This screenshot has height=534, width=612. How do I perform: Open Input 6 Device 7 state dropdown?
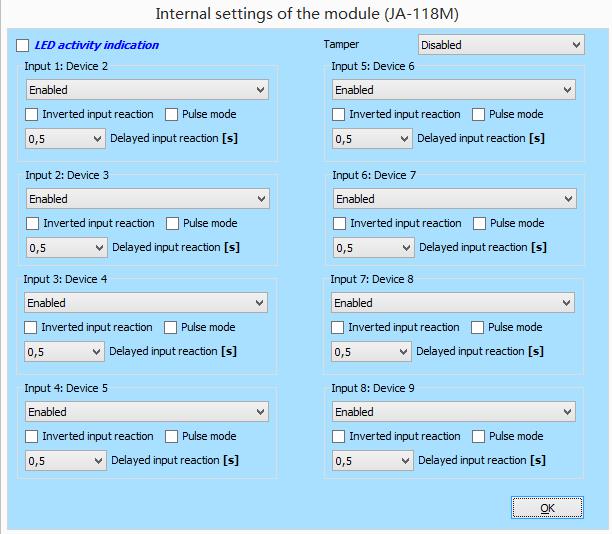click(454, 199)
